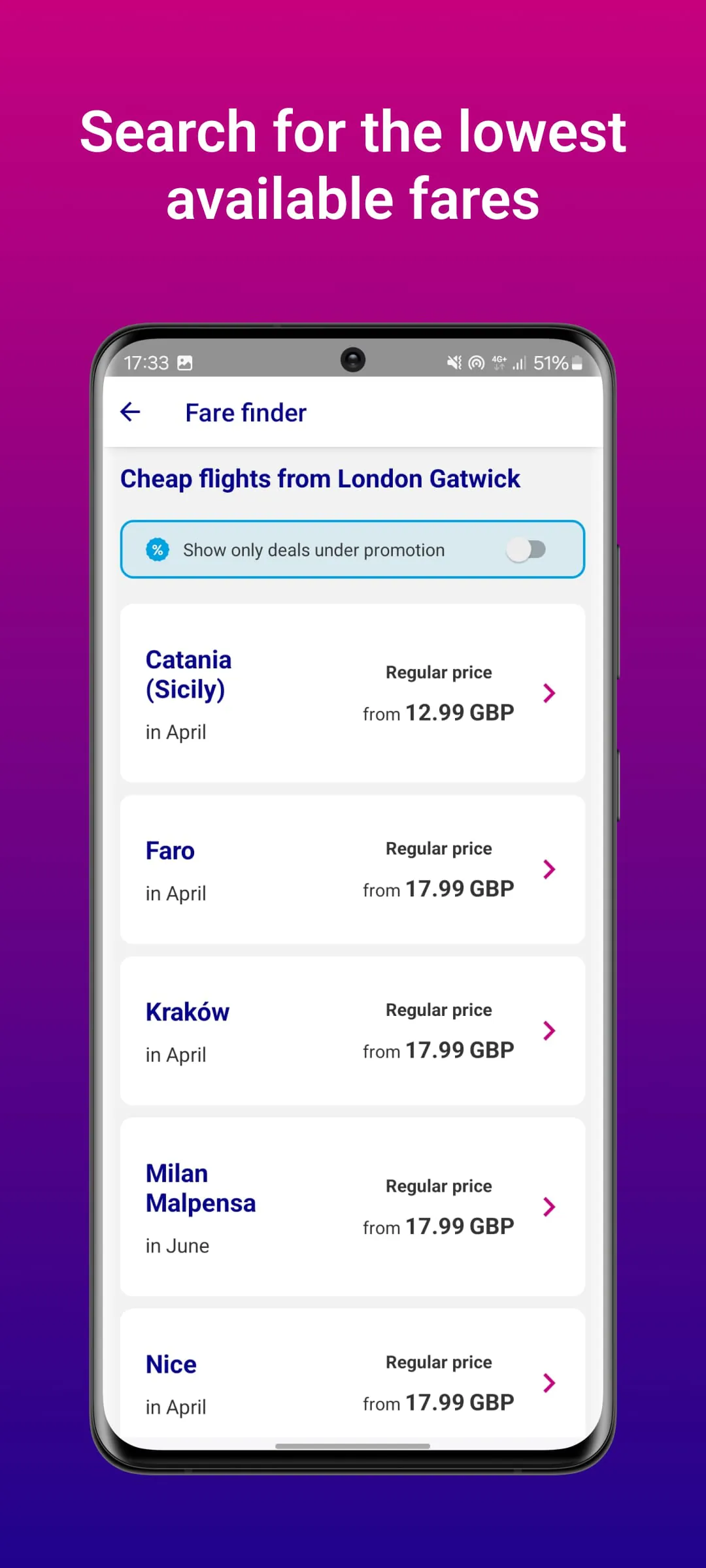Click the muted sound icon in status bar
706x1568 pixels.
(453, 363)
